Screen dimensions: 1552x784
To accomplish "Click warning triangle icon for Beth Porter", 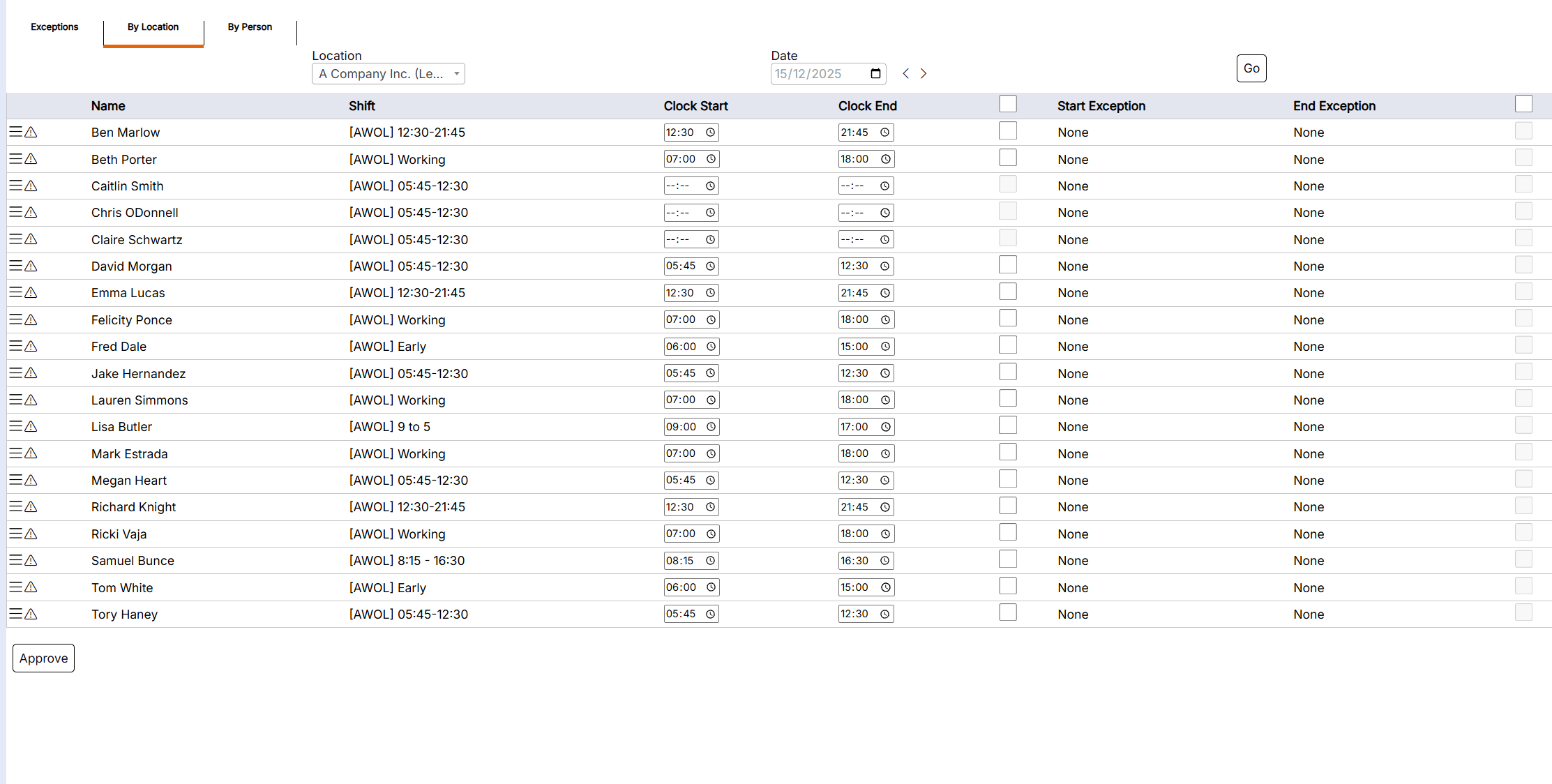I will (31, 159).
